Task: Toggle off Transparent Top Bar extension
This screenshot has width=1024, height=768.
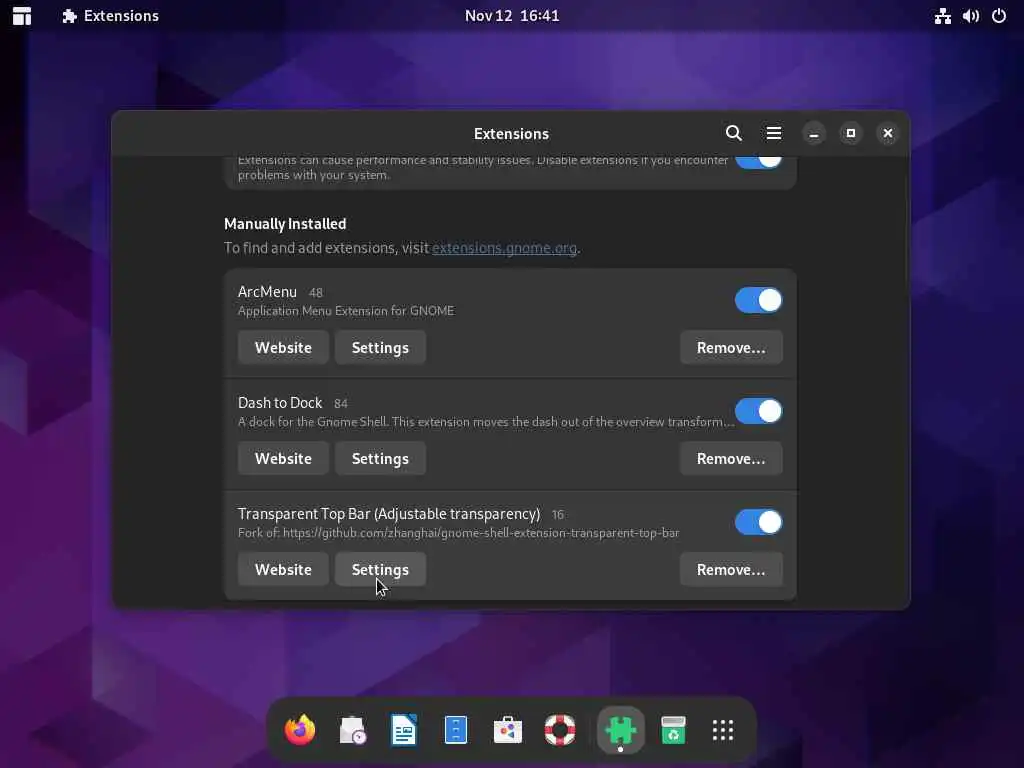Action: [x=758, y=522]
